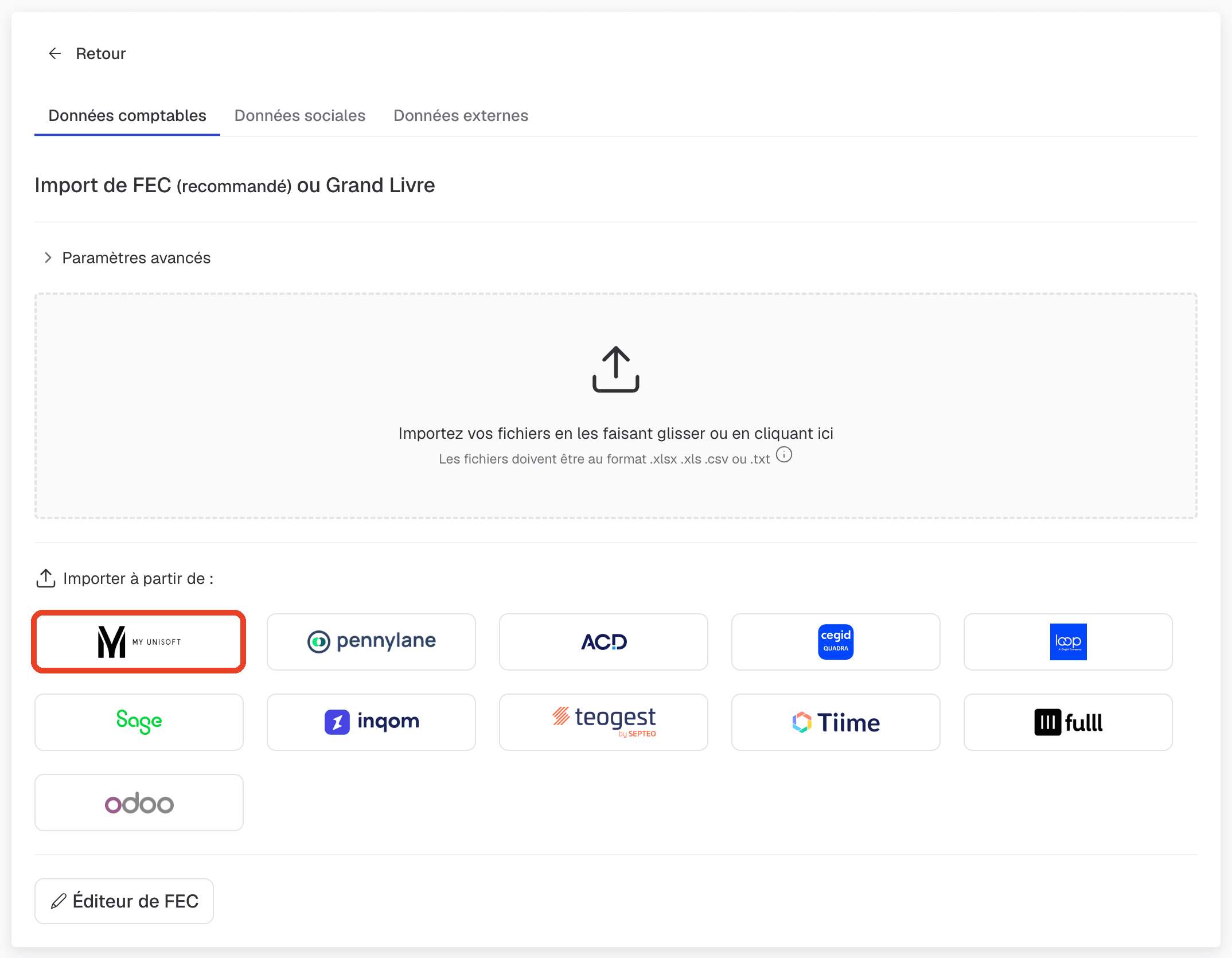Open the Éditeur de FEC
Screen dimensions: 1232x958
pos(124,901)
